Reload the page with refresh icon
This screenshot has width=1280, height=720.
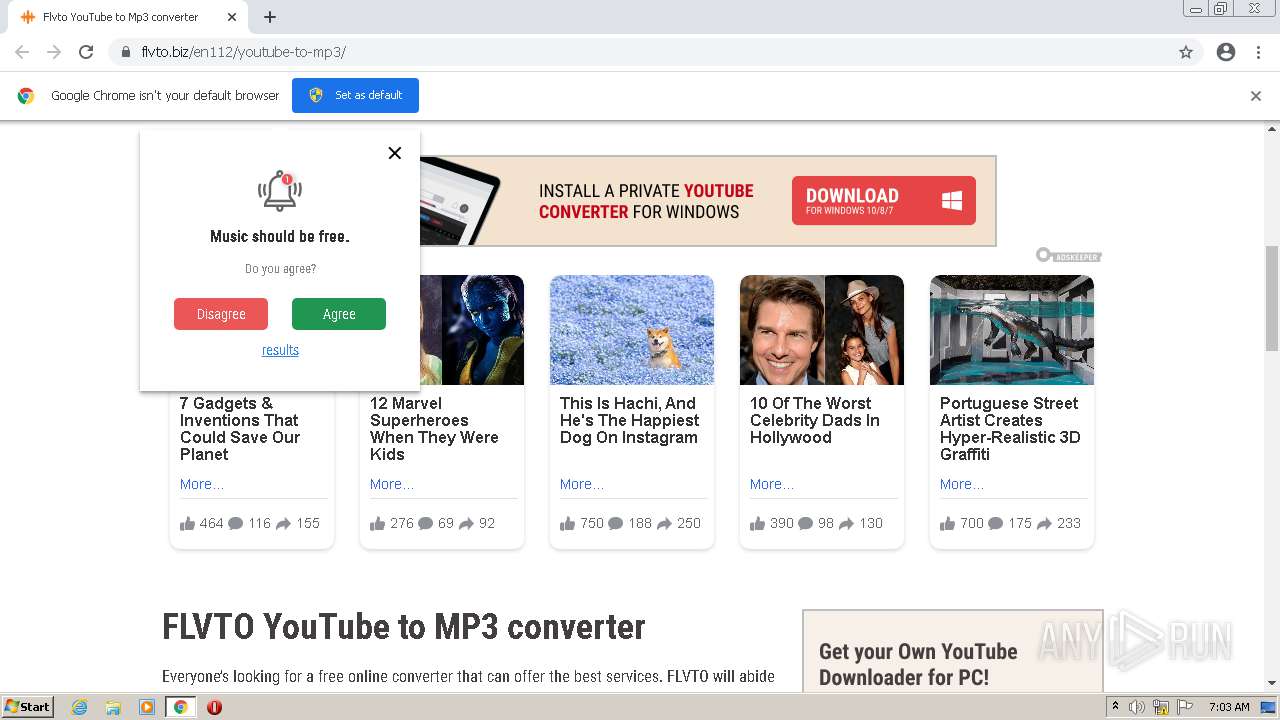click(86, 52)
